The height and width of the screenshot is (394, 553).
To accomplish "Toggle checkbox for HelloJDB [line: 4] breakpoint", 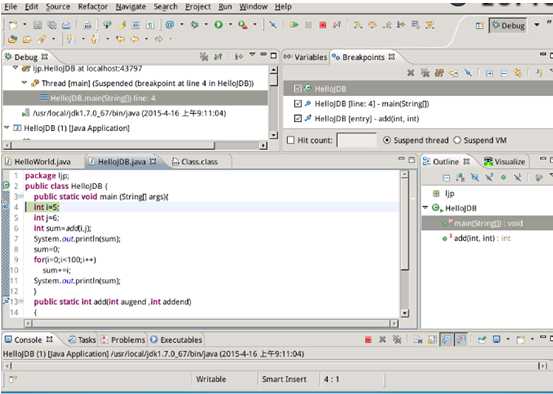I will click(x=298, y=104).
